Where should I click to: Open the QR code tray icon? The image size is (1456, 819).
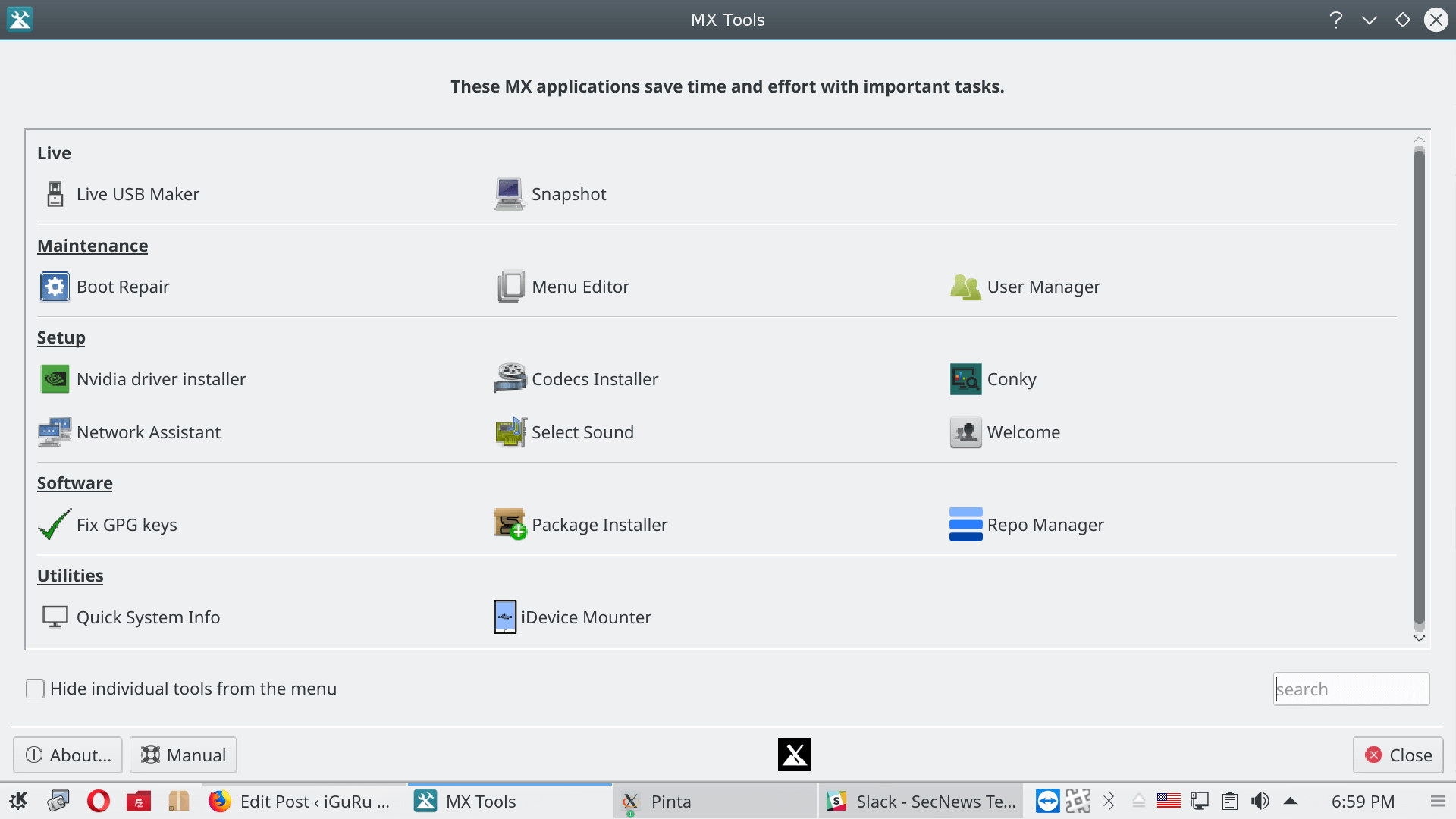tap(1078, 801)
